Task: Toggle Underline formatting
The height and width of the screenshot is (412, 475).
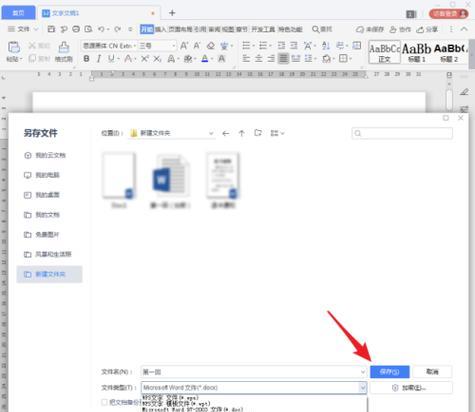Action: (x=111, y=59)
